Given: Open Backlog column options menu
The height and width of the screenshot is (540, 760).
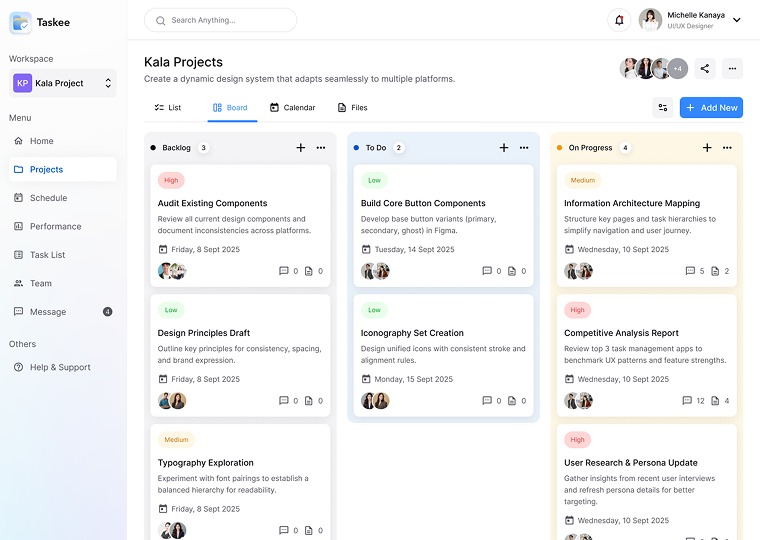Looking at the screenshot, I should pos(321,148).
